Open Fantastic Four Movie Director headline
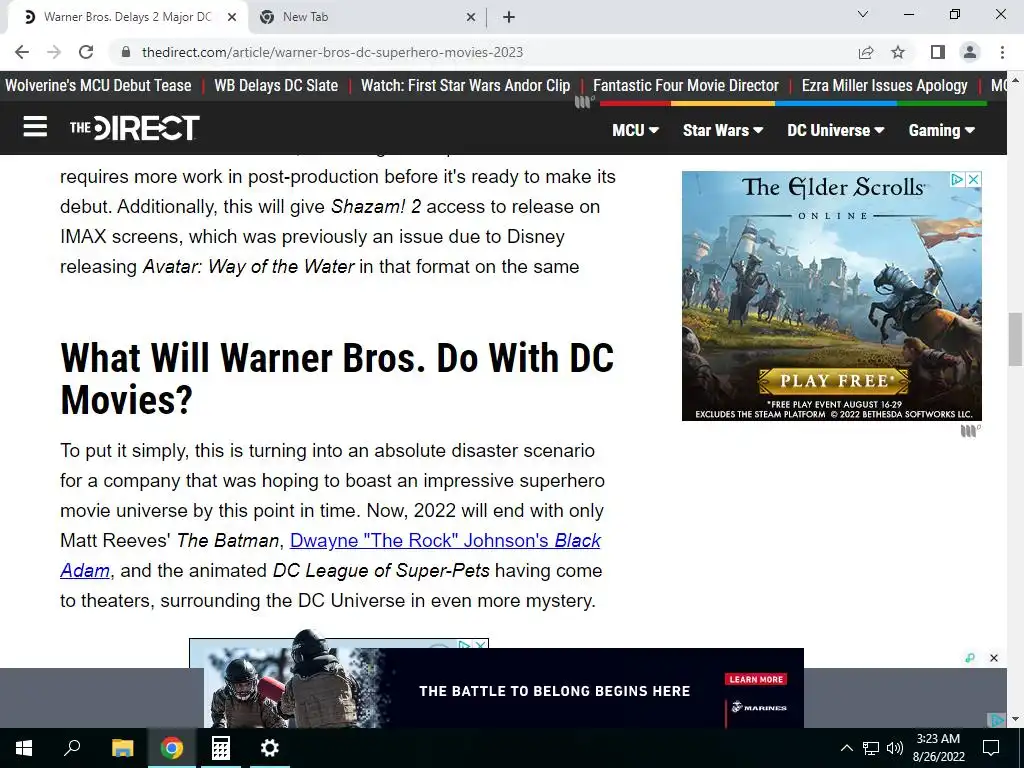Screen dimensions: 1024x768 coord(686,86)
